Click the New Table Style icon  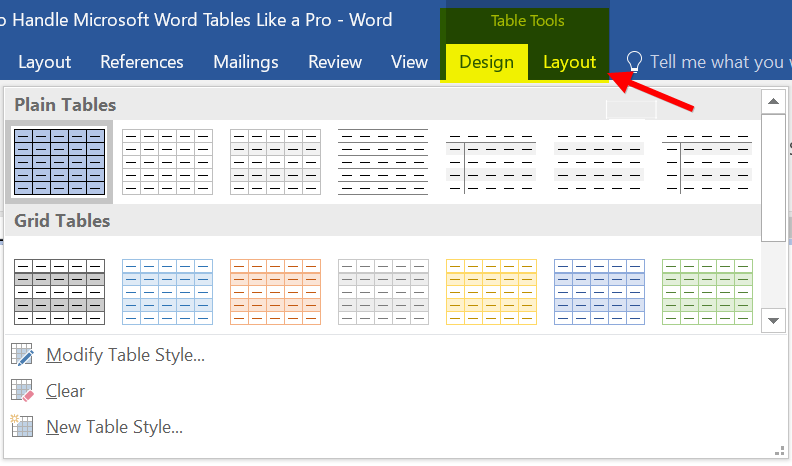[22, 427]
